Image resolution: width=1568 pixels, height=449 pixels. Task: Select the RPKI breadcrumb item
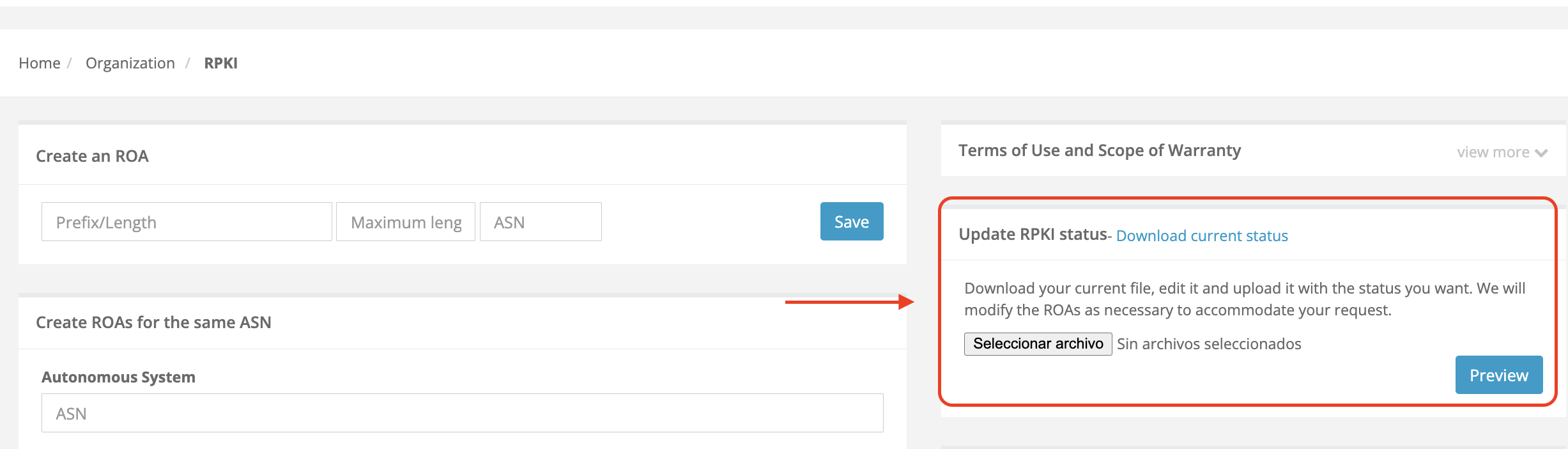220,63
